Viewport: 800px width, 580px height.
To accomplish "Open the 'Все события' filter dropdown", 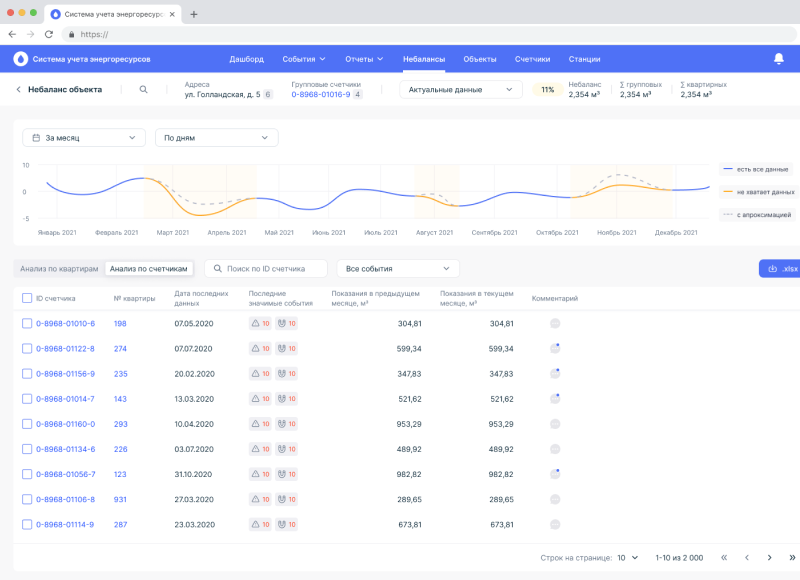I will click(398, 269).
